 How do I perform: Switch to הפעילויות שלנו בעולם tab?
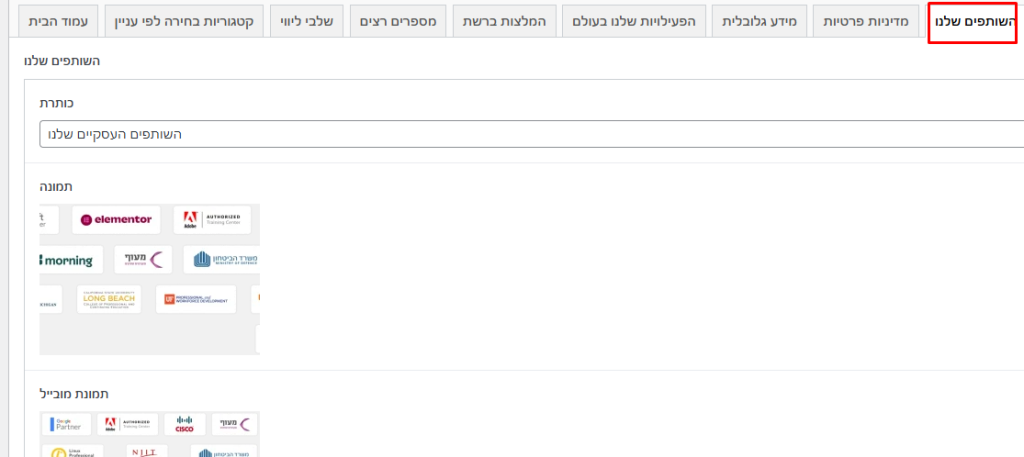click(634, 22)
